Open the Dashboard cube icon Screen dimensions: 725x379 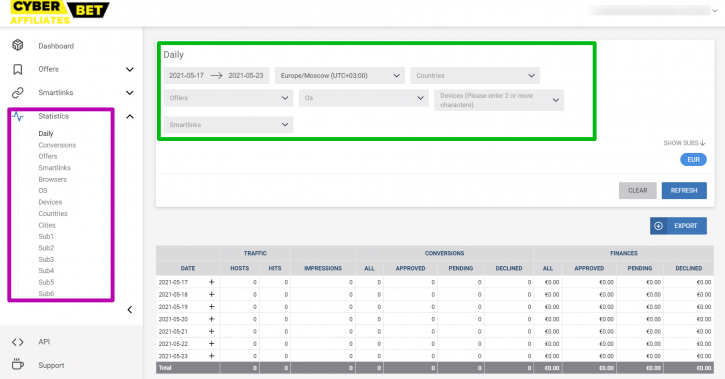coord(18,45)
